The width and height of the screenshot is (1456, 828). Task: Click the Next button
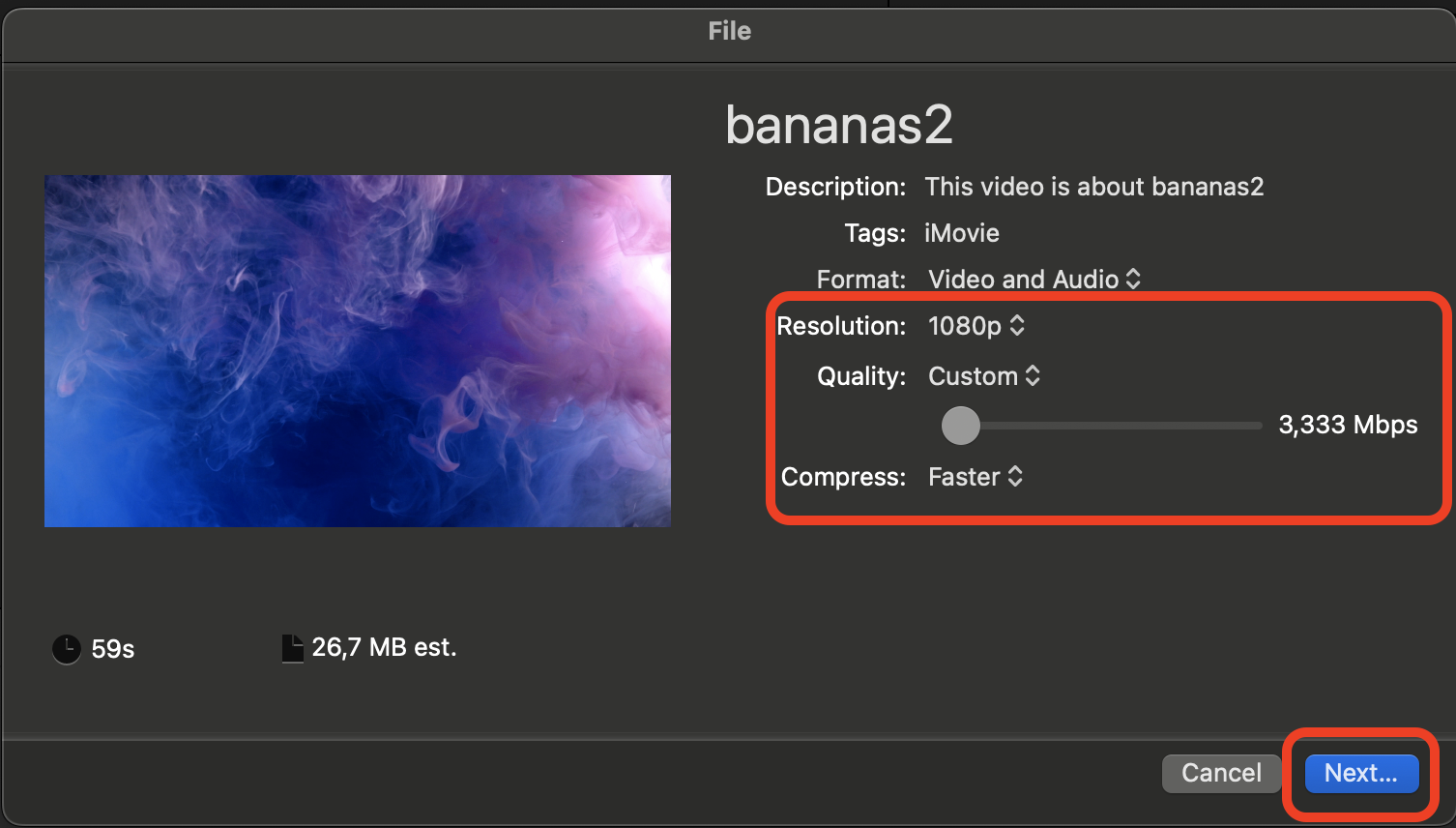point(1360,773)
